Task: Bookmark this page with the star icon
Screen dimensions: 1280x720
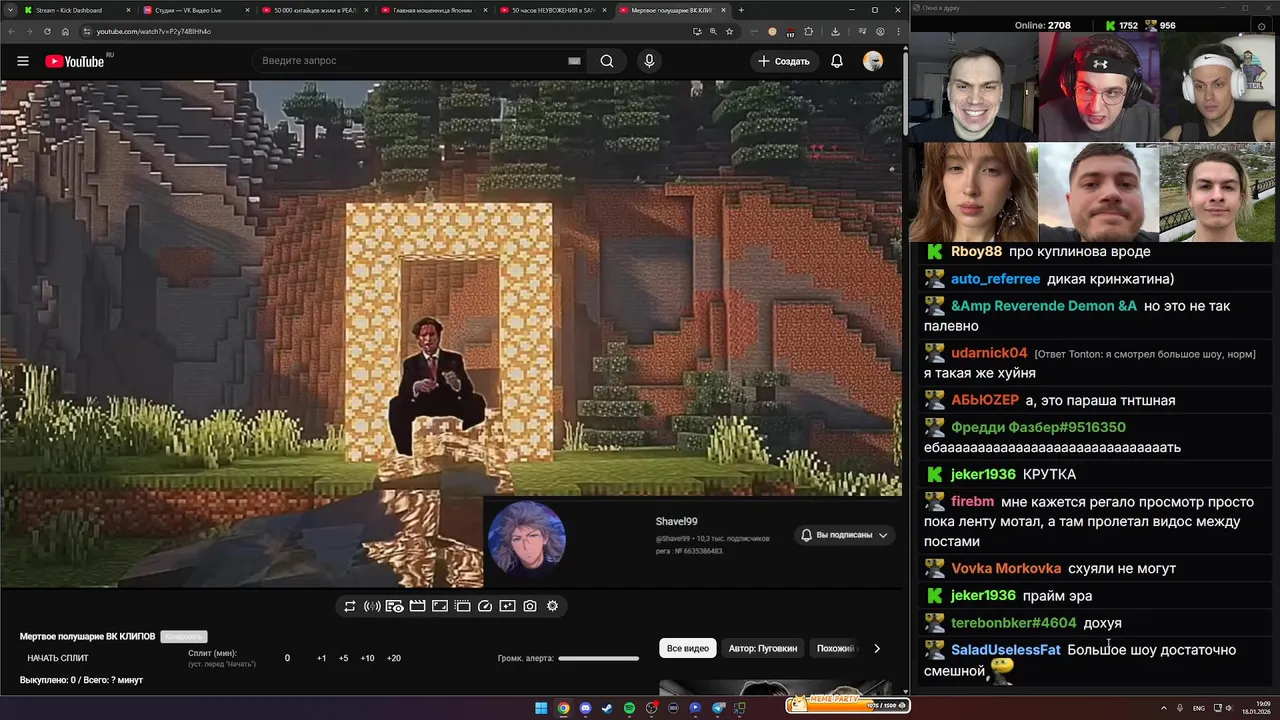Action: [x=729, y=31]
